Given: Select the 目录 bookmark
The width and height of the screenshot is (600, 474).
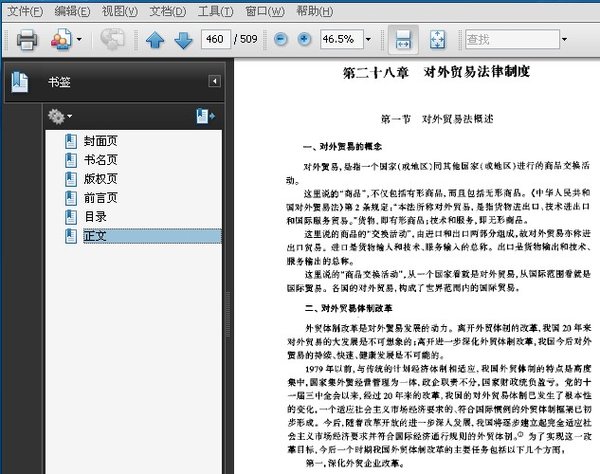Looking at the screenshot, I should 95,217.
